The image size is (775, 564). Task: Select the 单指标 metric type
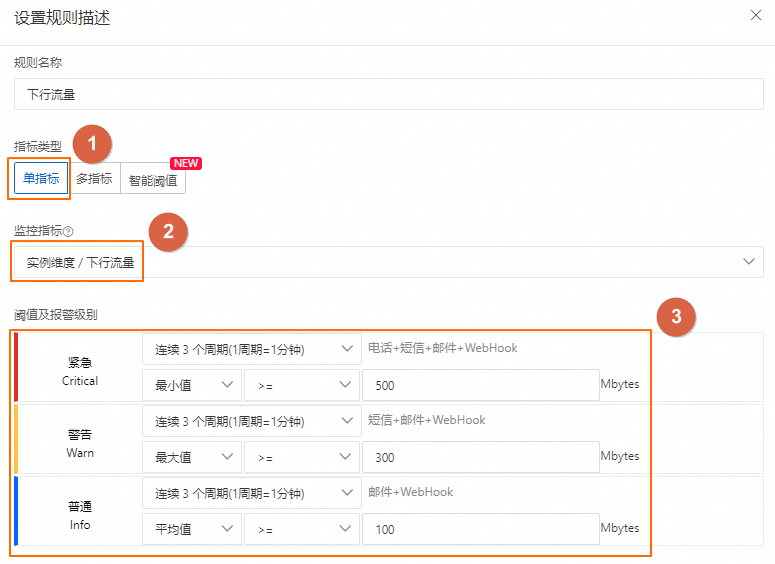pyautogui.click(x=41, y=178)
